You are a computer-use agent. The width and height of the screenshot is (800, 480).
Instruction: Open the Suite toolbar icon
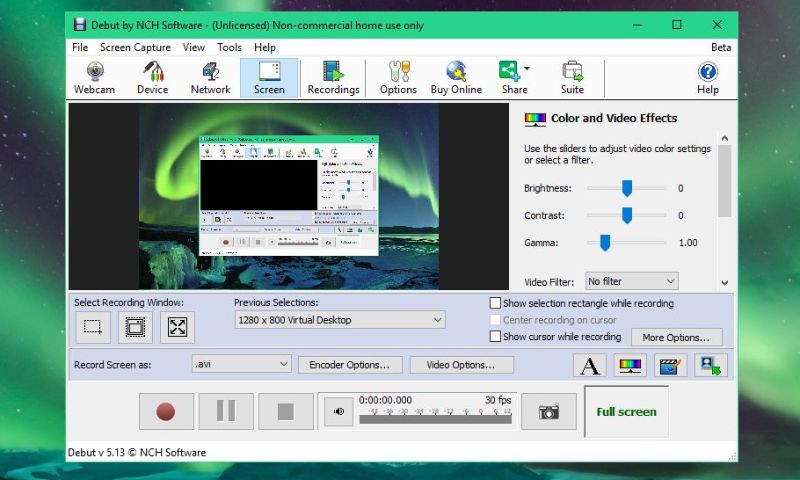point(572,78)
